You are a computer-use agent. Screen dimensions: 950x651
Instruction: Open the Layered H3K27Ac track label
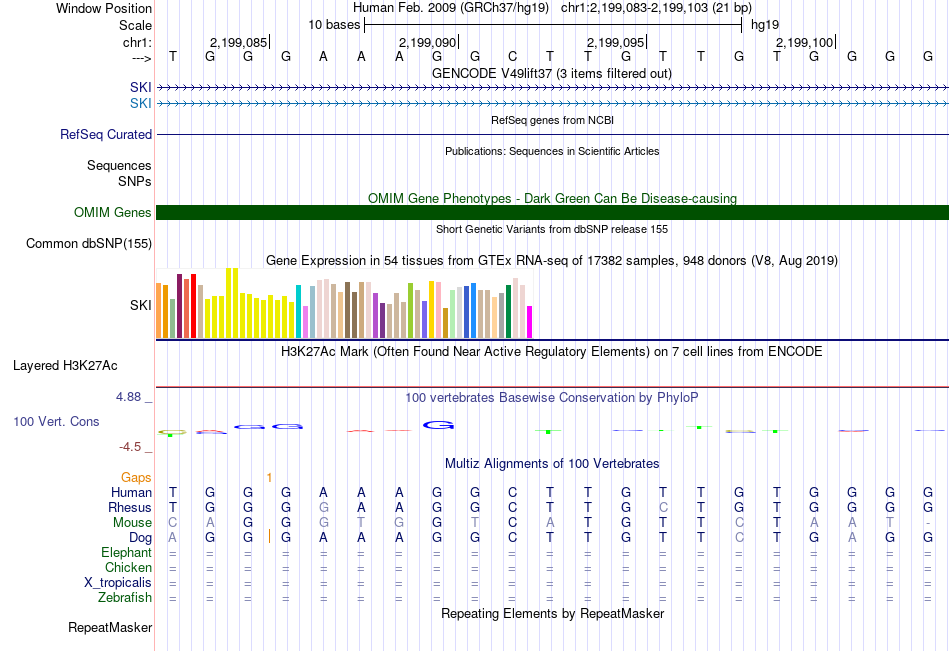tap(65, 365)
